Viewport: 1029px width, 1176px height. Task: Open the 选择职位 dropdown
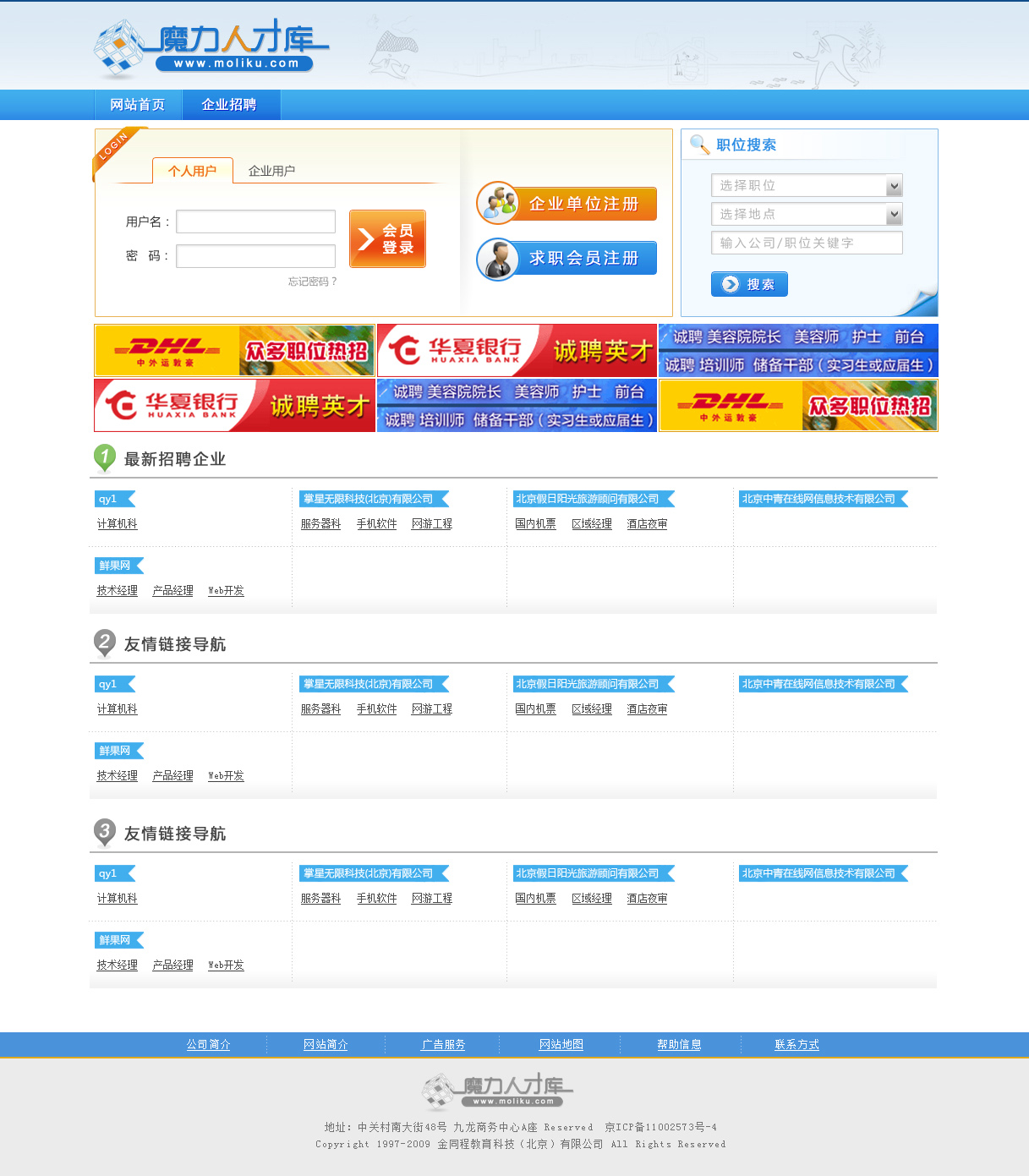[x=807, y=185]
